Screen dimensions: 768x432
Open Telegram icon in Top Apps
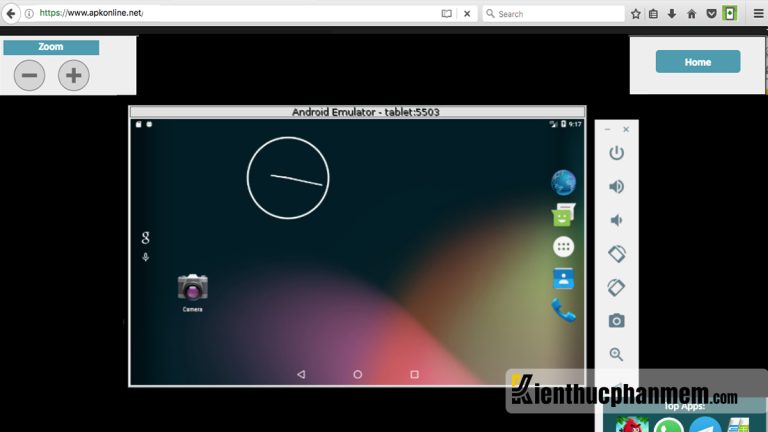pyautogui.click(x=705, y=425)
